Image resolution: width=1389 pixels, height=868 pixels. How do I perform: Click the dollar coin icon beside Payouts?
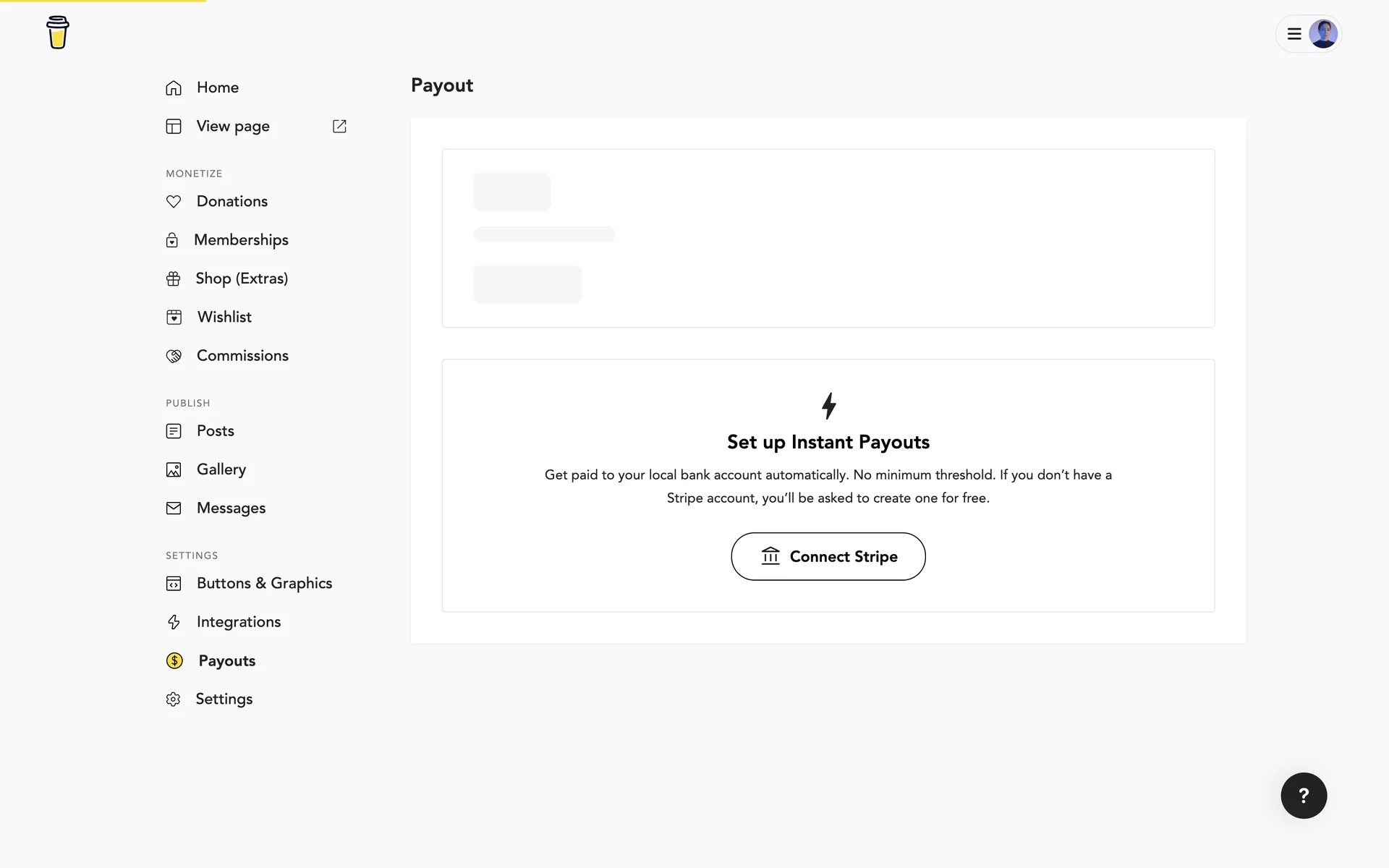(174, 660)
